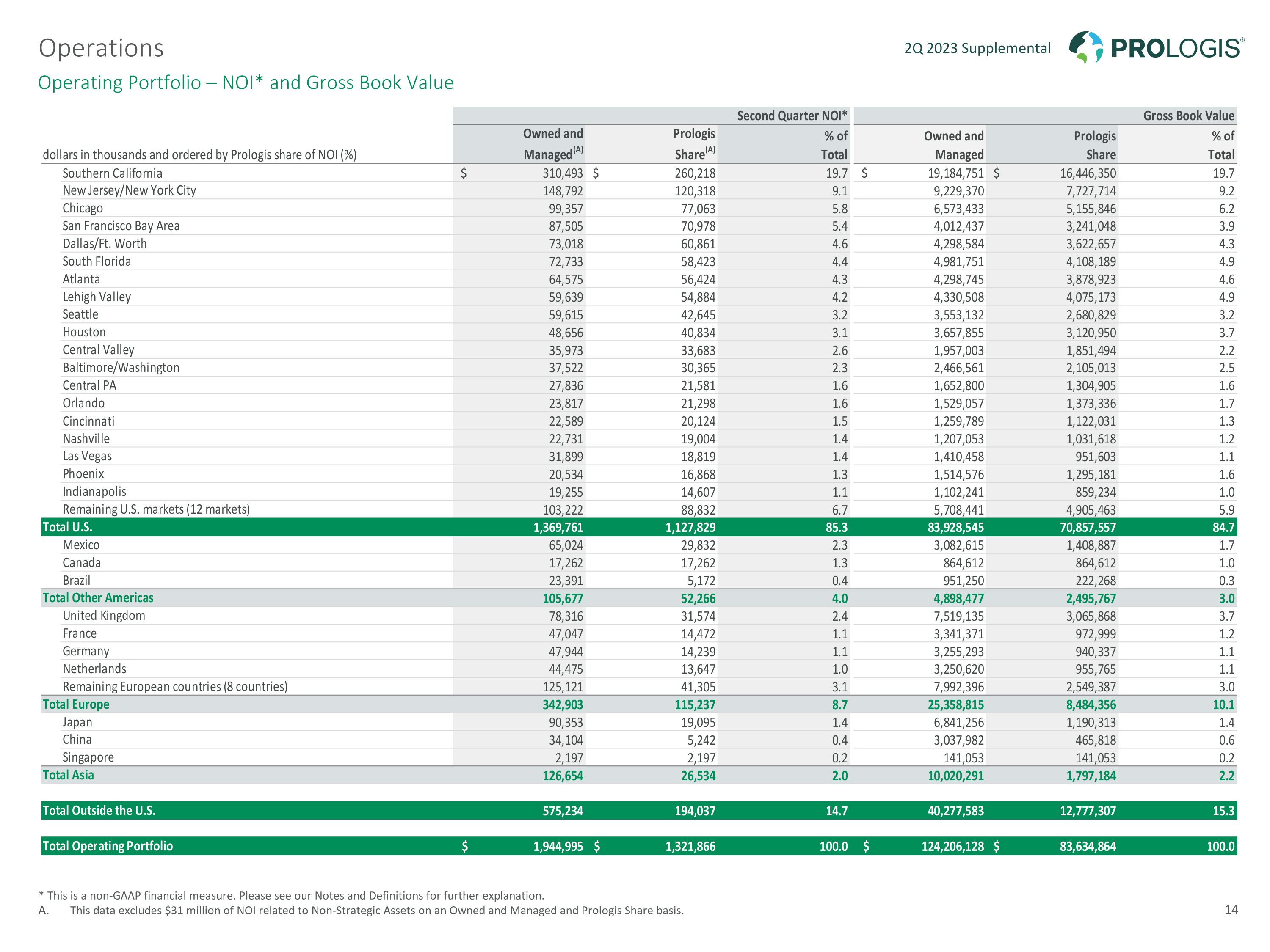Click the Total Asia row label

(68, 775)
